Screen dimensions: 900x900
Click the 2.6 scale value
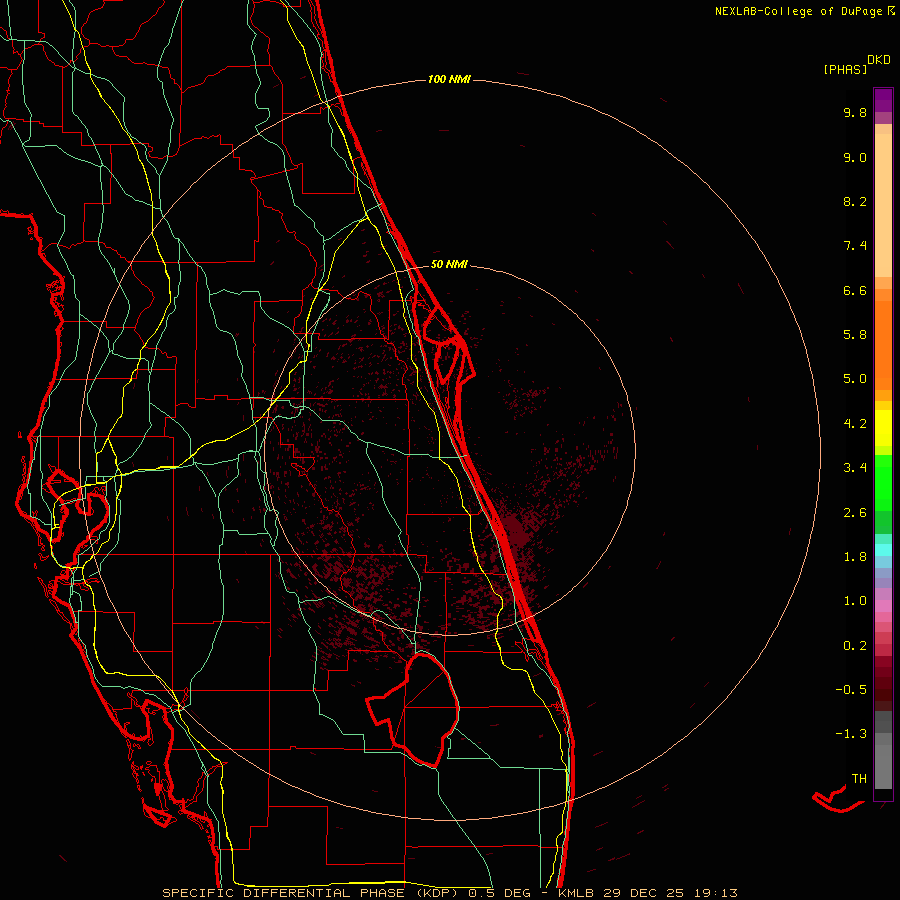click(x=855, y=513)
